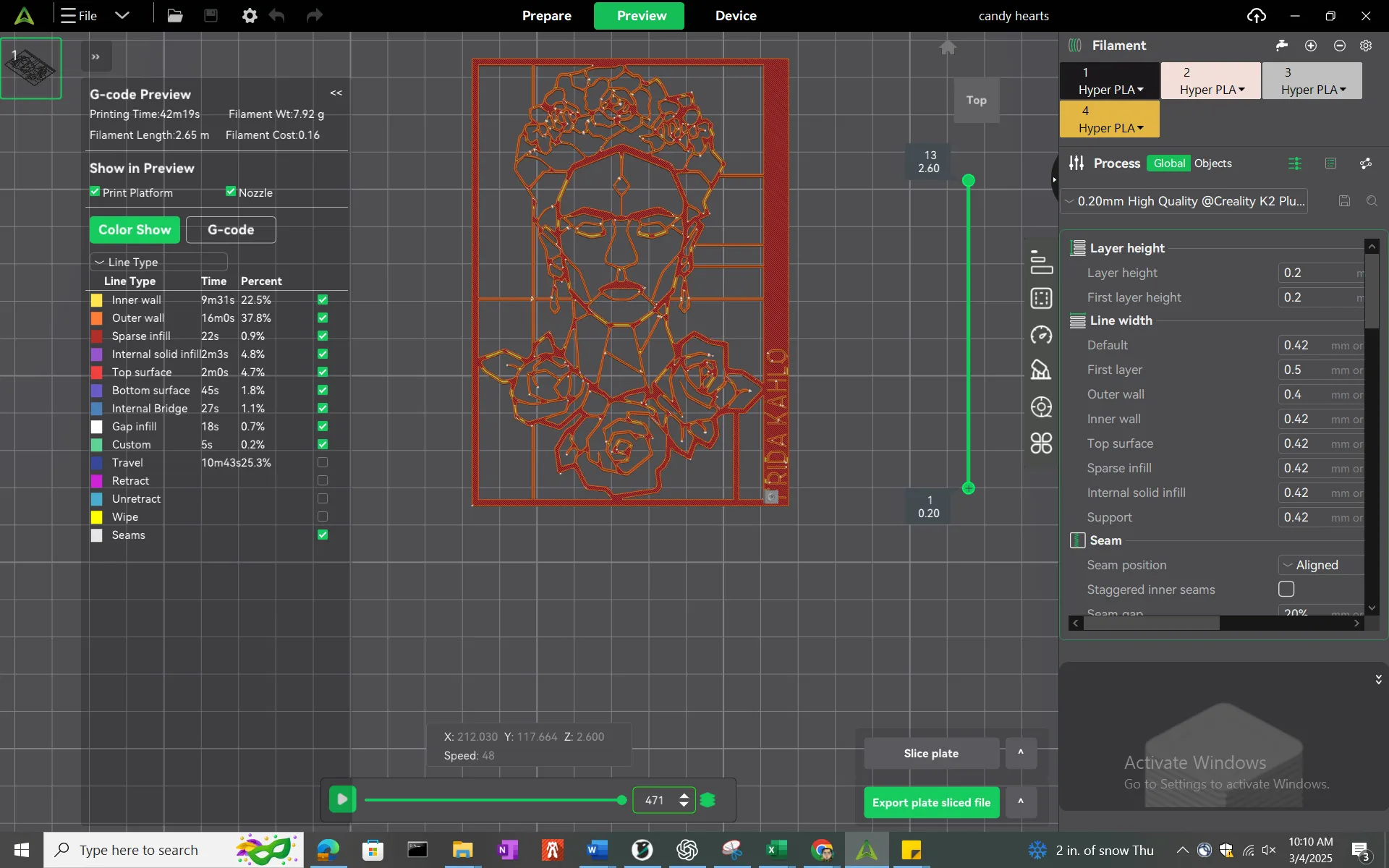
Task: Click the green layer stack icon near frame counter
Action: click(x=708, y=800)
